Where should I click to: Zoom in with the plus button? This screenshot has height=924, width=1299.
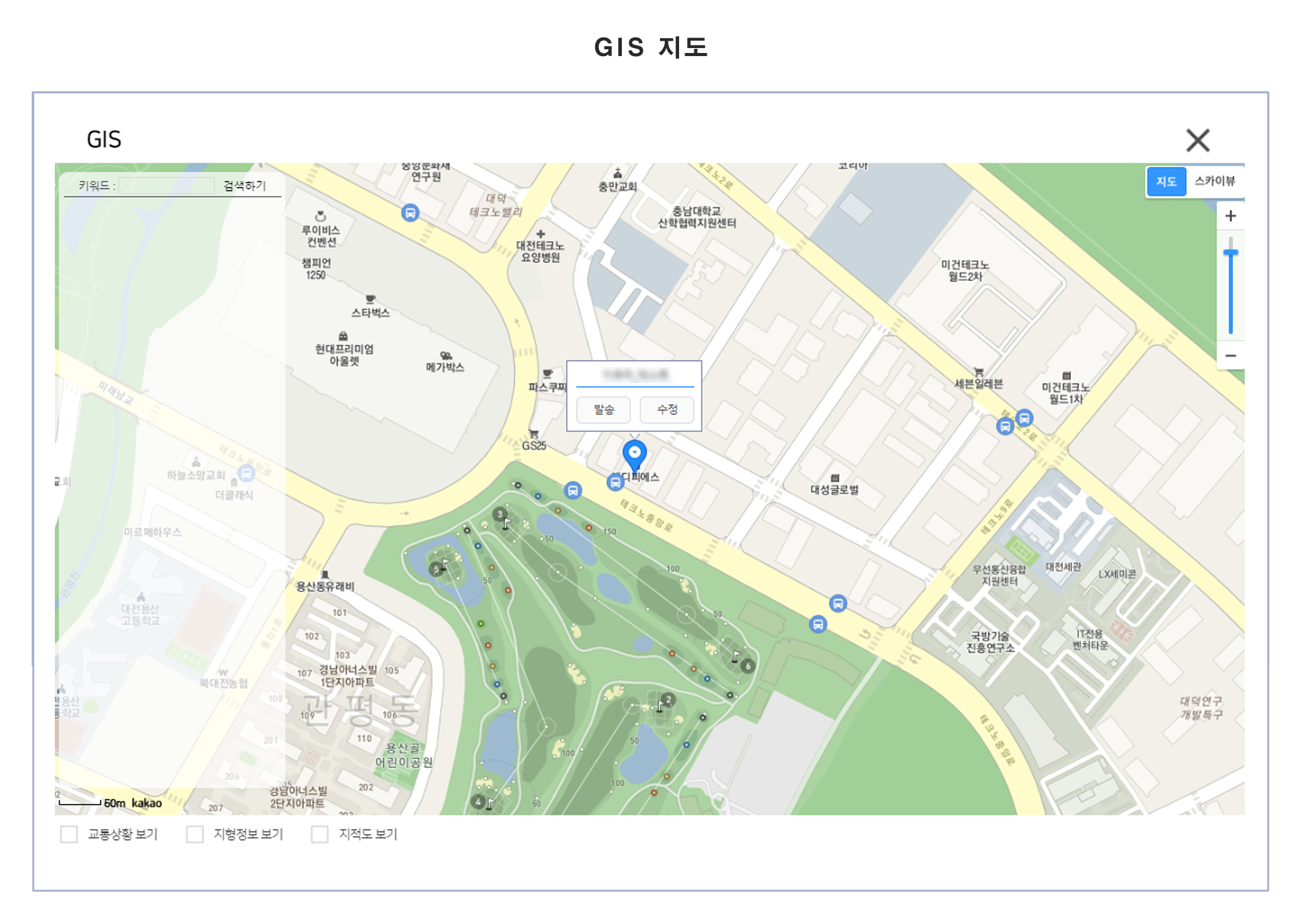pos(1230,216)
